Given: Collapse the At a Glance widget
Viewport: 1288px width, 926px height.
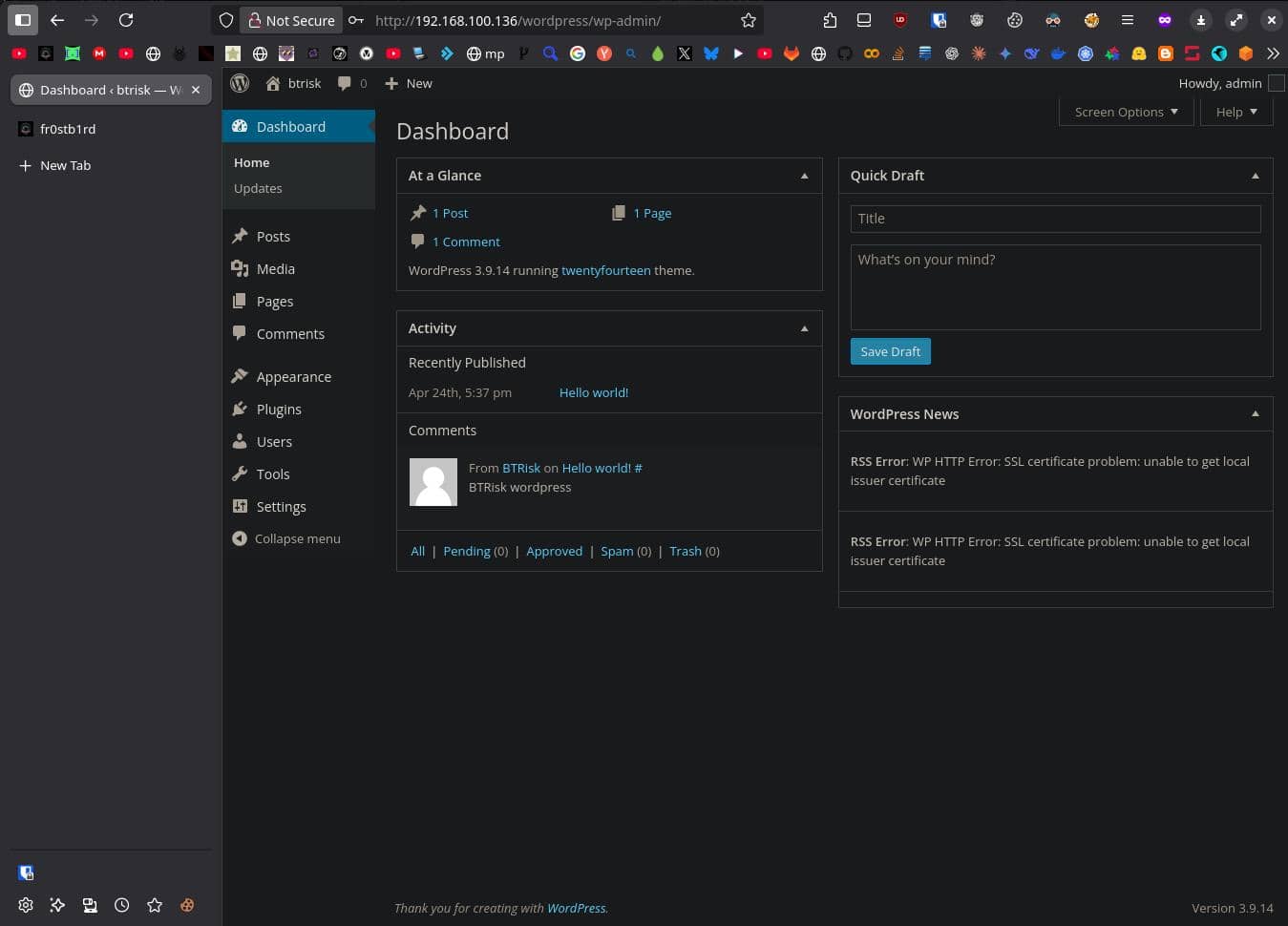Looking at the screenshot, I should pos(804,176).
